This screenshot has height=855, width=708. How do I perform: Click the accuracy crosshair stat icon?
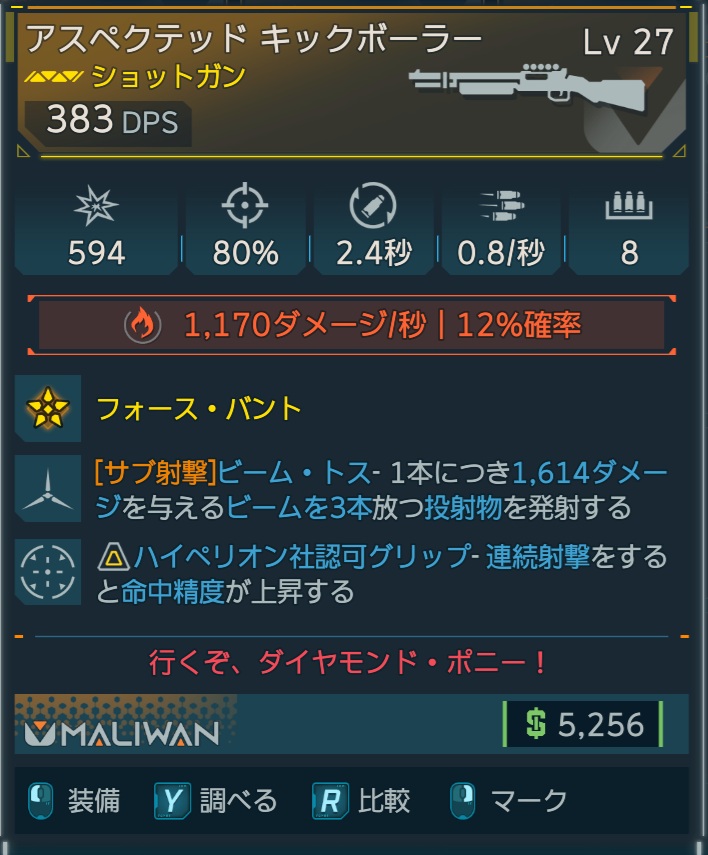click(x=245, y=205)
